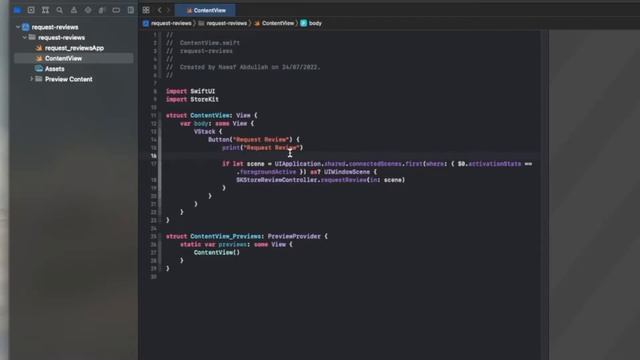This screenshot has width=640, height=360.
Task: Click line number 16 in gutter
Action: (153, 156)
